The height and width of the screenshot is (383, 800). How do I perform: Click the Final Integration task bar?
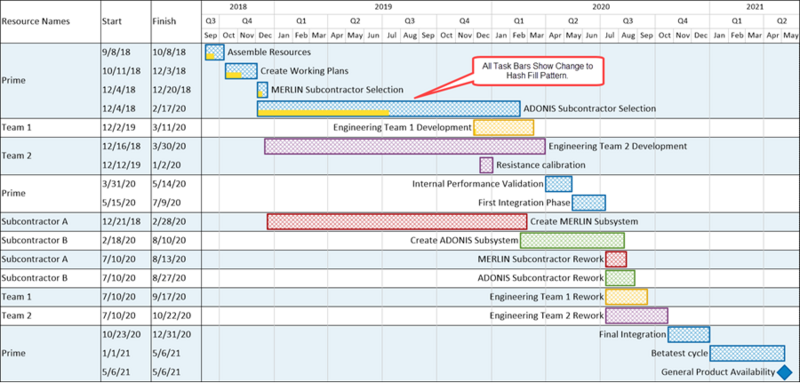tap(689, 335)
